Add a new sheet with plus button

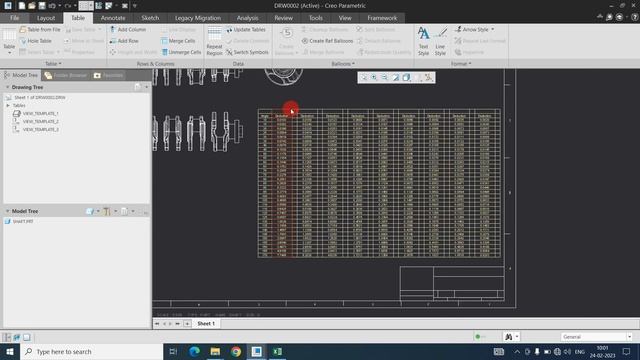point(187,323)
